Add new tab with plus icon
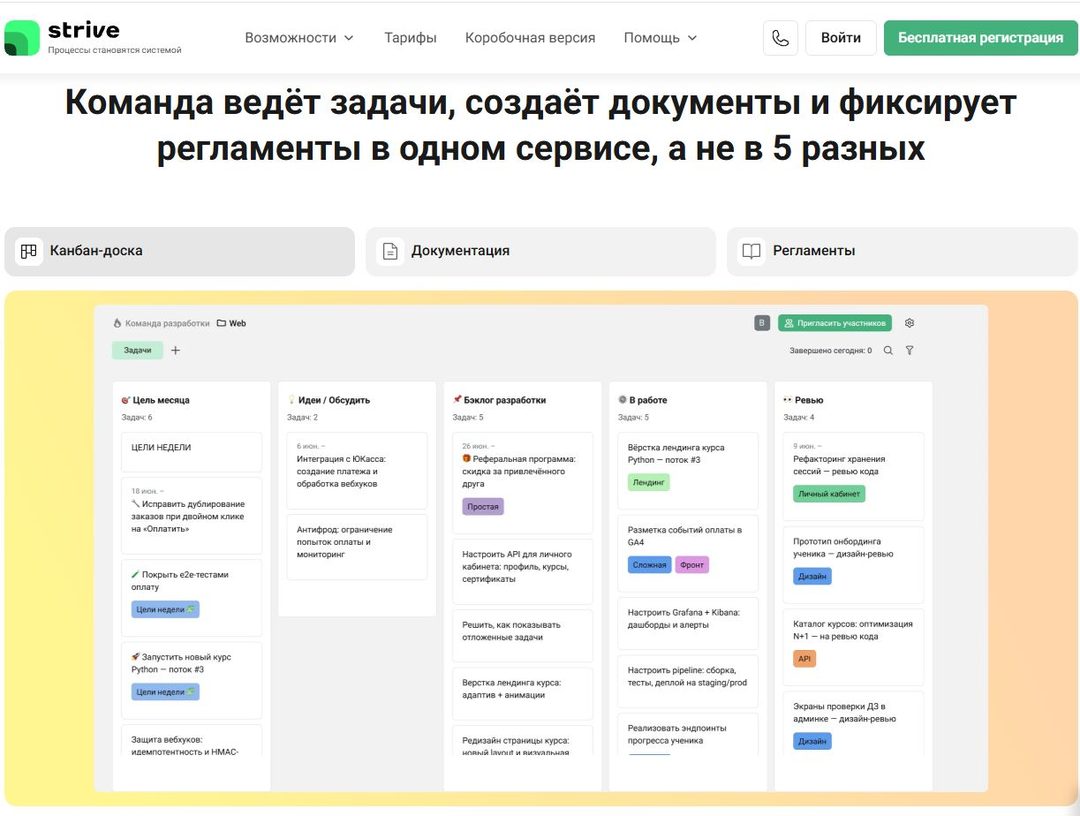Image resolution: width=1080 pixels, height=816 pixels. (x=176, y=351)
